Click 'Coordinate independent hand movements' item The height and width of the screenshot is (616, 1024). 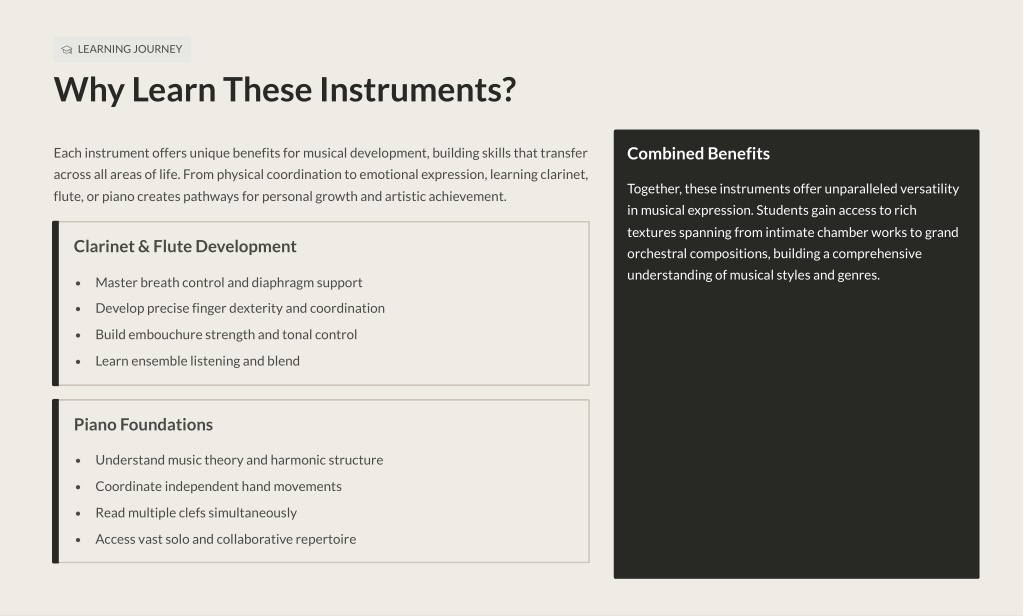coord(219,487)
